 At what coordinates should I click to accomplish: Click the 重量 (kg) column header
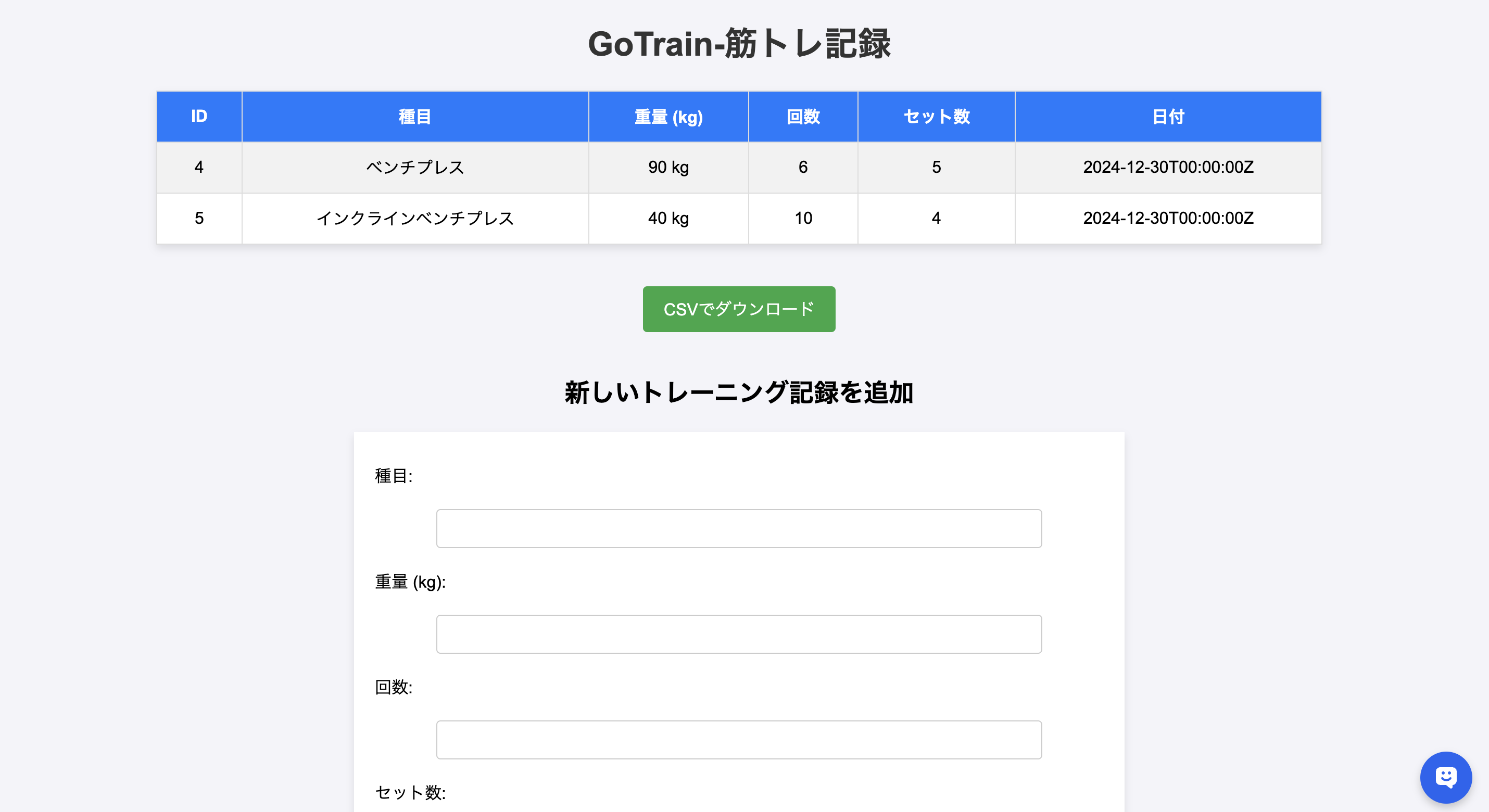coord(668,116)
